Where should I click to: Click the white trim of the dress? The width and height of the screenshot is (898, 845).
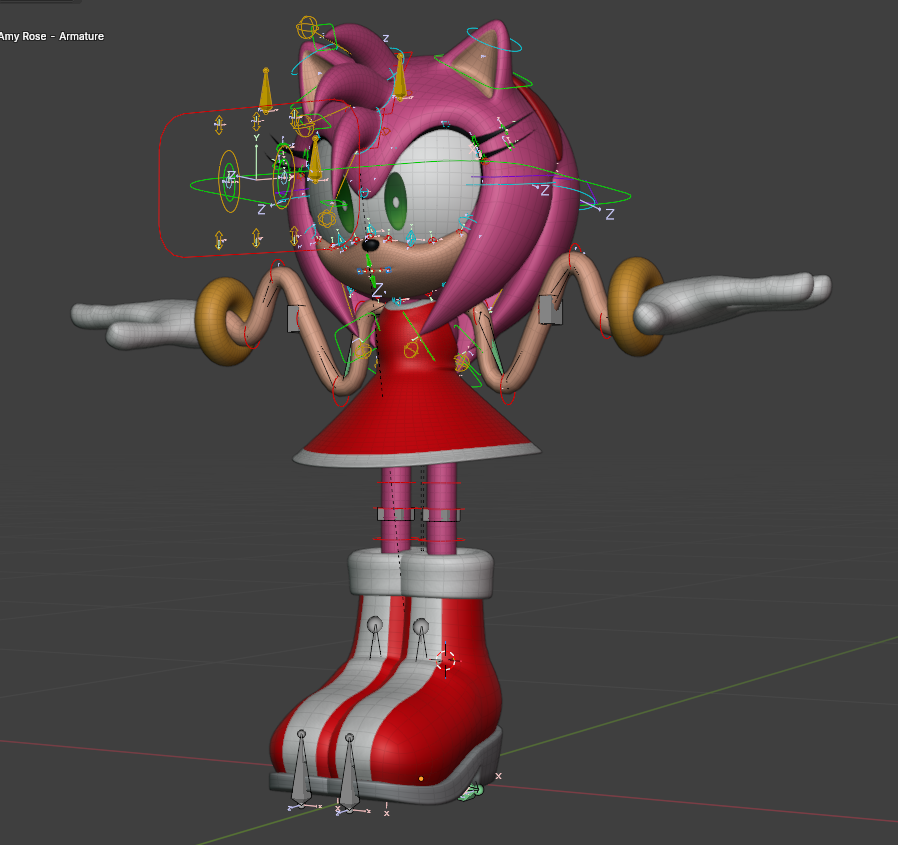tap(416, 457)
